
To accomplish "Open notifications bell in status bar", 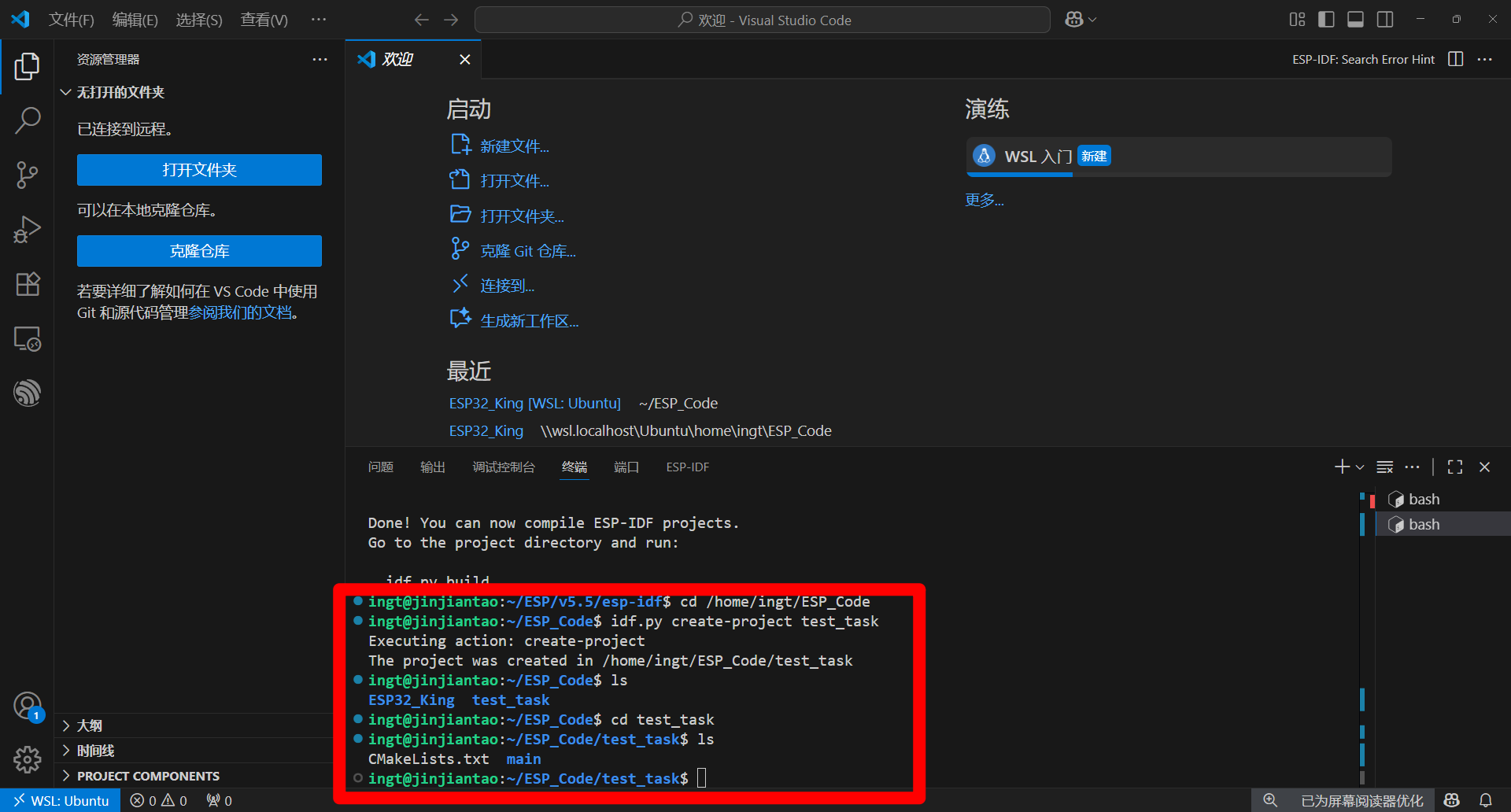I will pos(1486,800).
